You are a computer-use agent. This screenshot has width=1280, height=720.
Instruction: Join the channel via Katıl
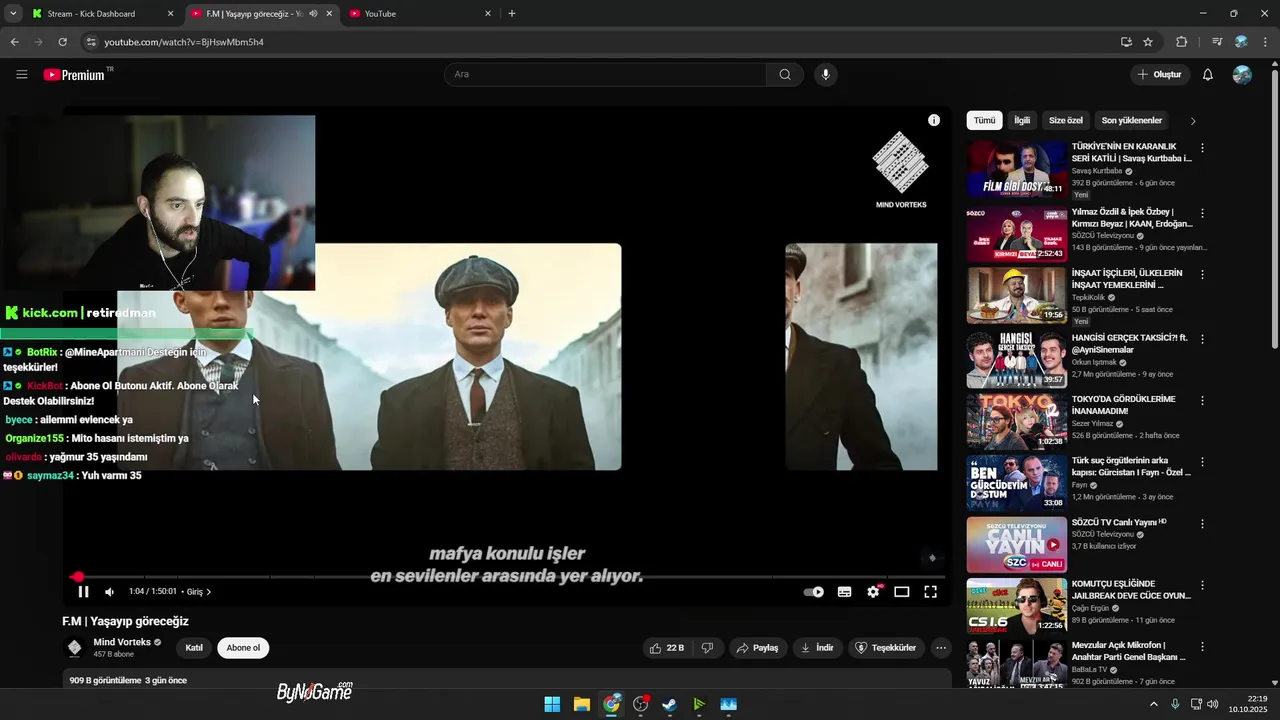tap(194, 648)
